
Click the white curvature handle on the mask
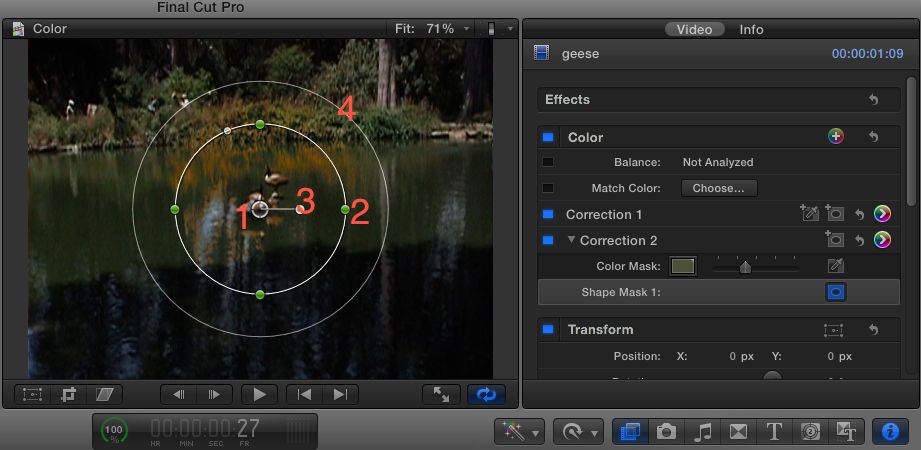(x=227, y=130)
